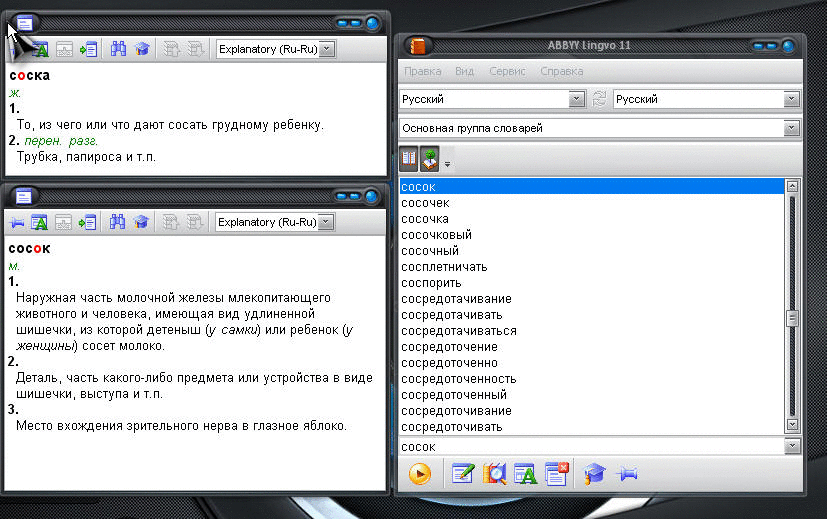Image resolution: width=827 pixels, height=519 pixels.
Task: Click the ABBYY Lingvo book logo icon
Action: pyautogui.click(x=418, y=46)
